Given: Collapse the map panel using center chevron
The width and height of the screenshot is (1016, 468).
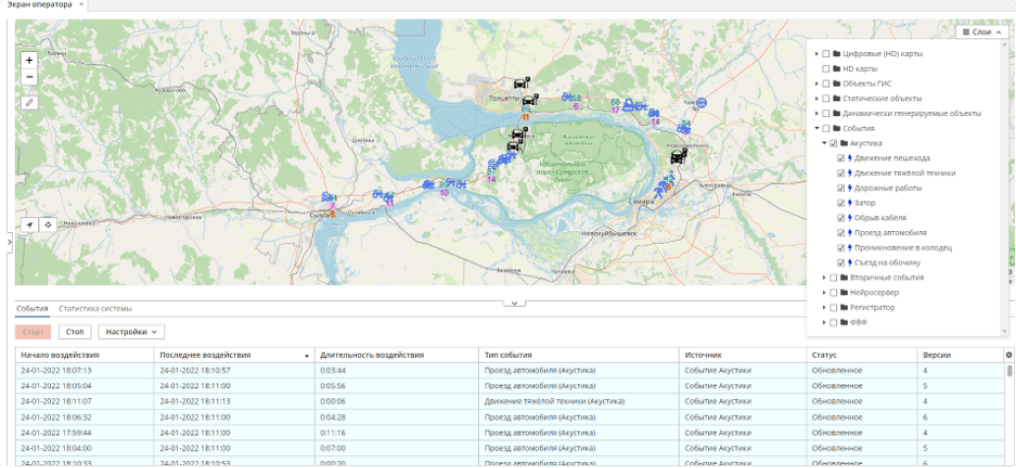Looking at the screenshot, I should (x=514, y=303).
